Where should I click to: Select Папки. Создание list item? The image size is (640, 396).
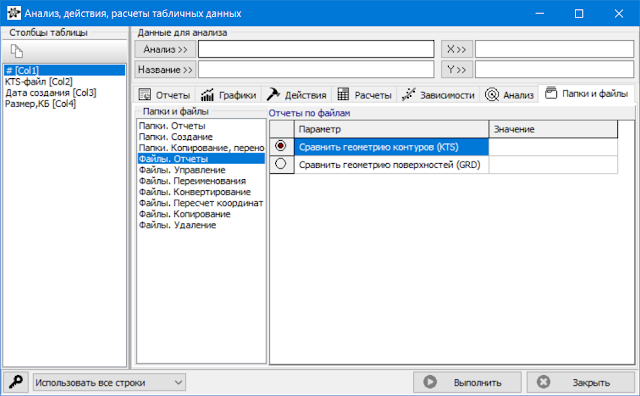pyautogui.click(x=201, y=137)
